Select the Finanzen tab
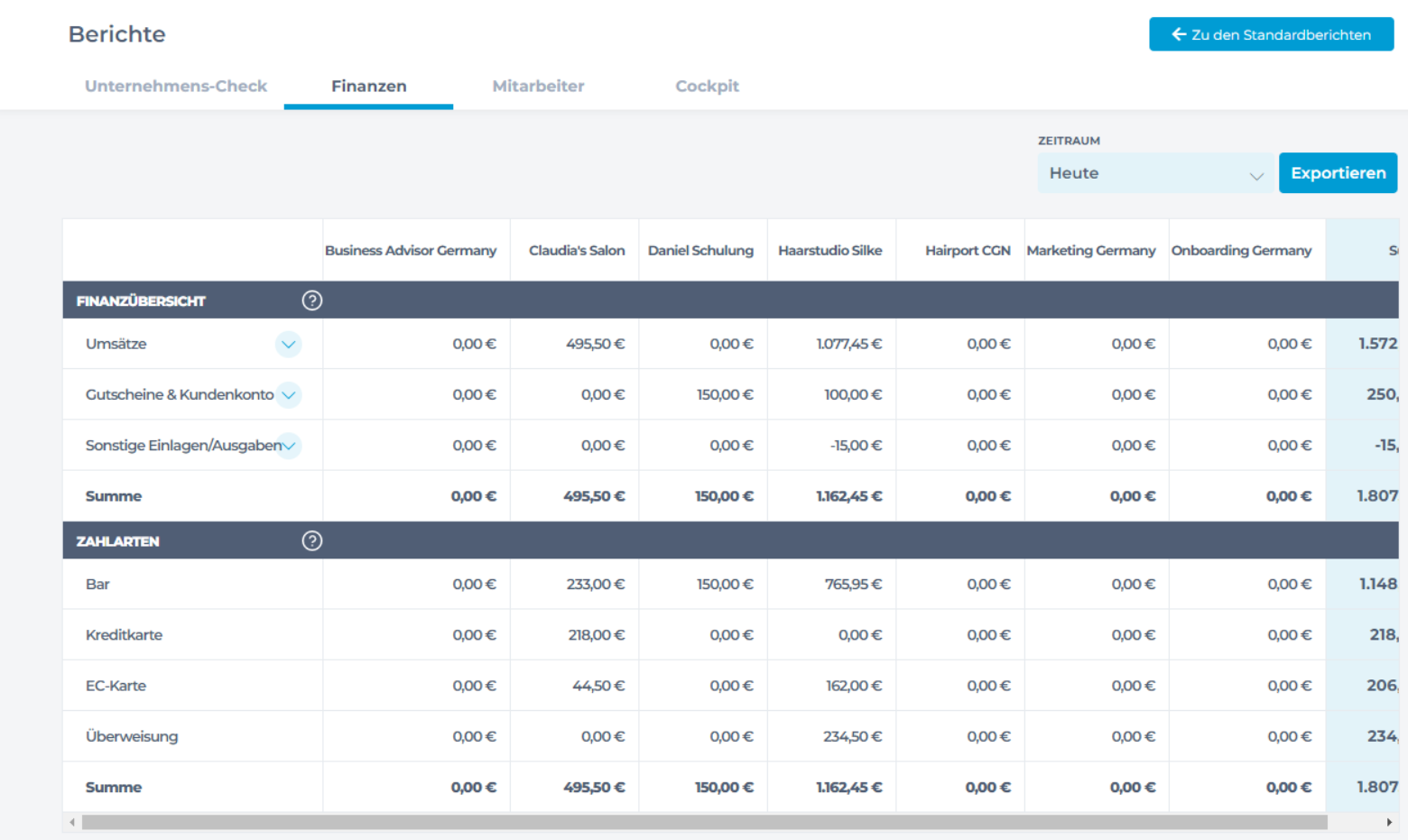Viewport: 1408px width, 840px height. pyautogui.click(x=368, y=87)
